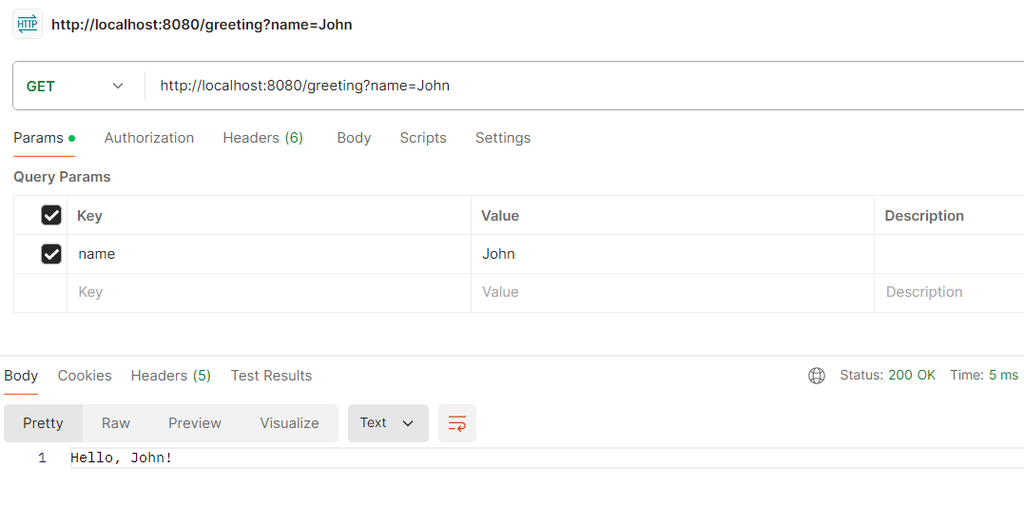Toggle the select-all checkbox in Key header
The image size is (1024, 507).
pyautogui.click(x=51, y=215)
